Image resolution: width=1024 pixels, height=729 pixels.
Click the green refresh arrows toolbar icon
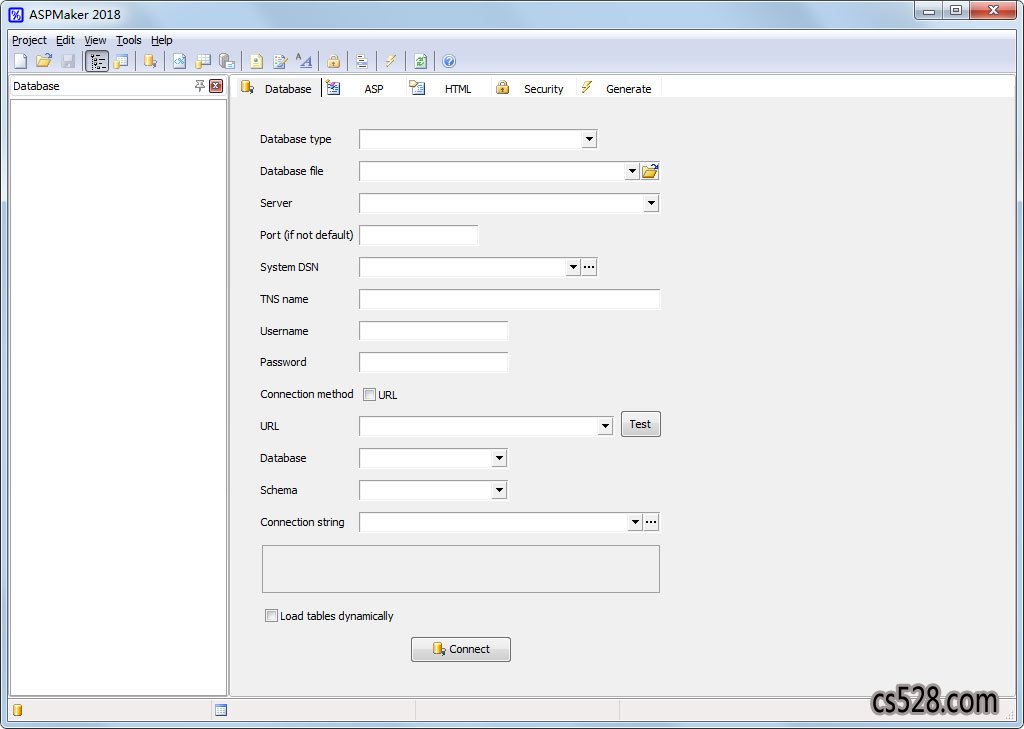[421, 61]
